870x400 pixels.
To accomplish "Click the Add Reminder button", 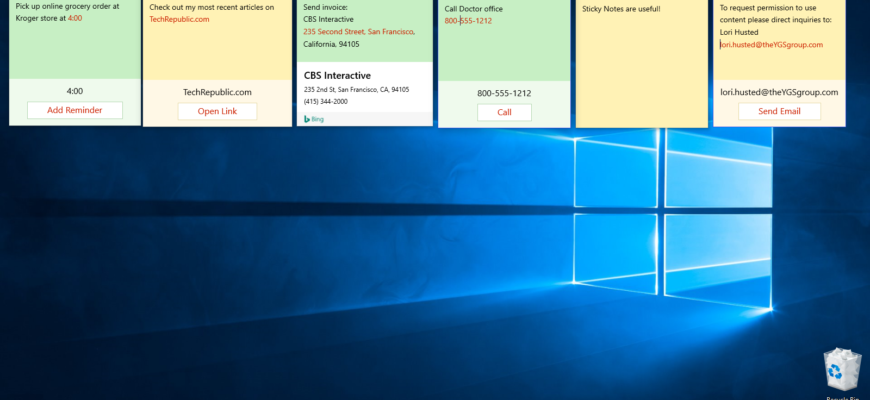I will pos(74,110).
